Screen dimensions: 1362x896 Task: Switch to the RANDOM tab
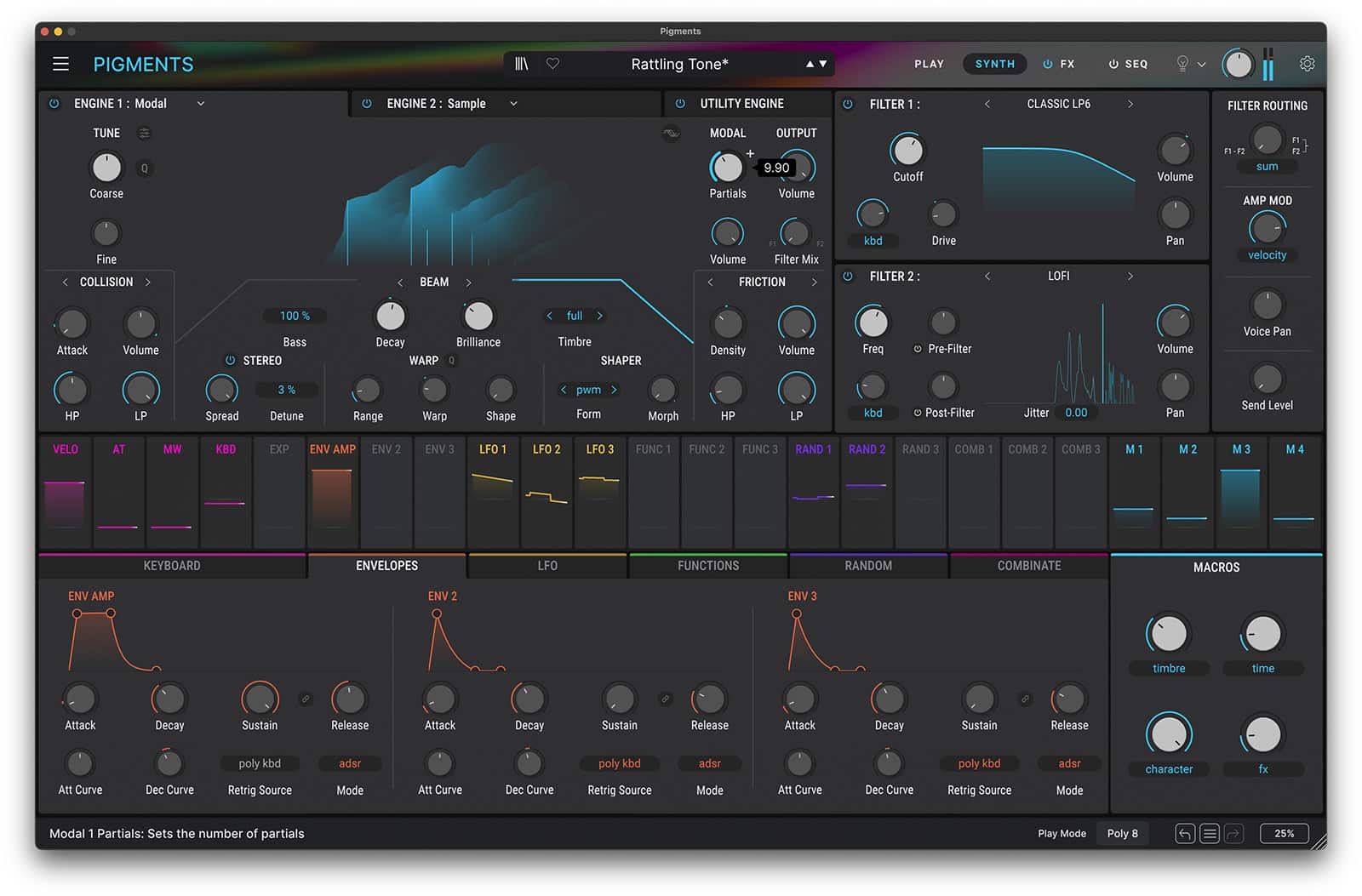(868, 566)
